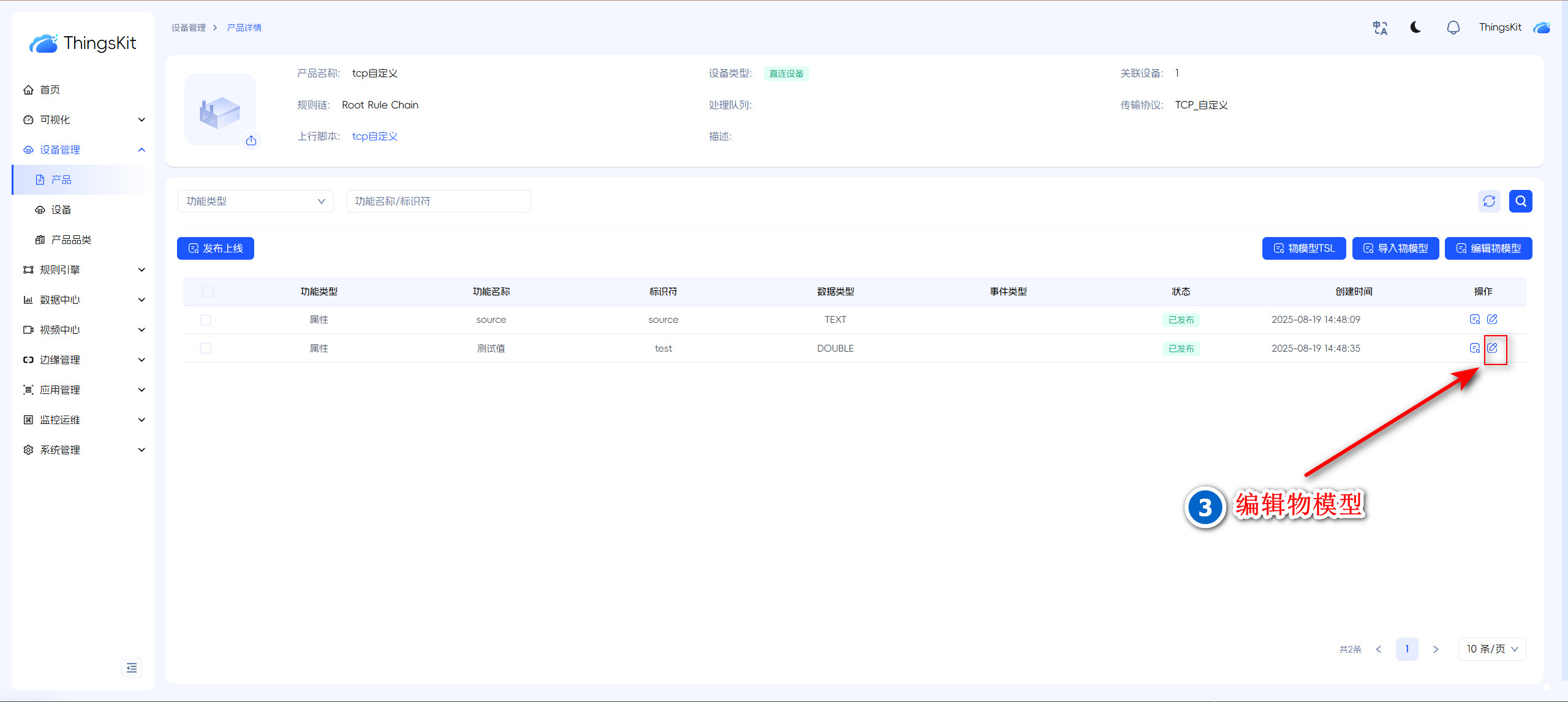Click edit icon for test row

pos(1493,348)
